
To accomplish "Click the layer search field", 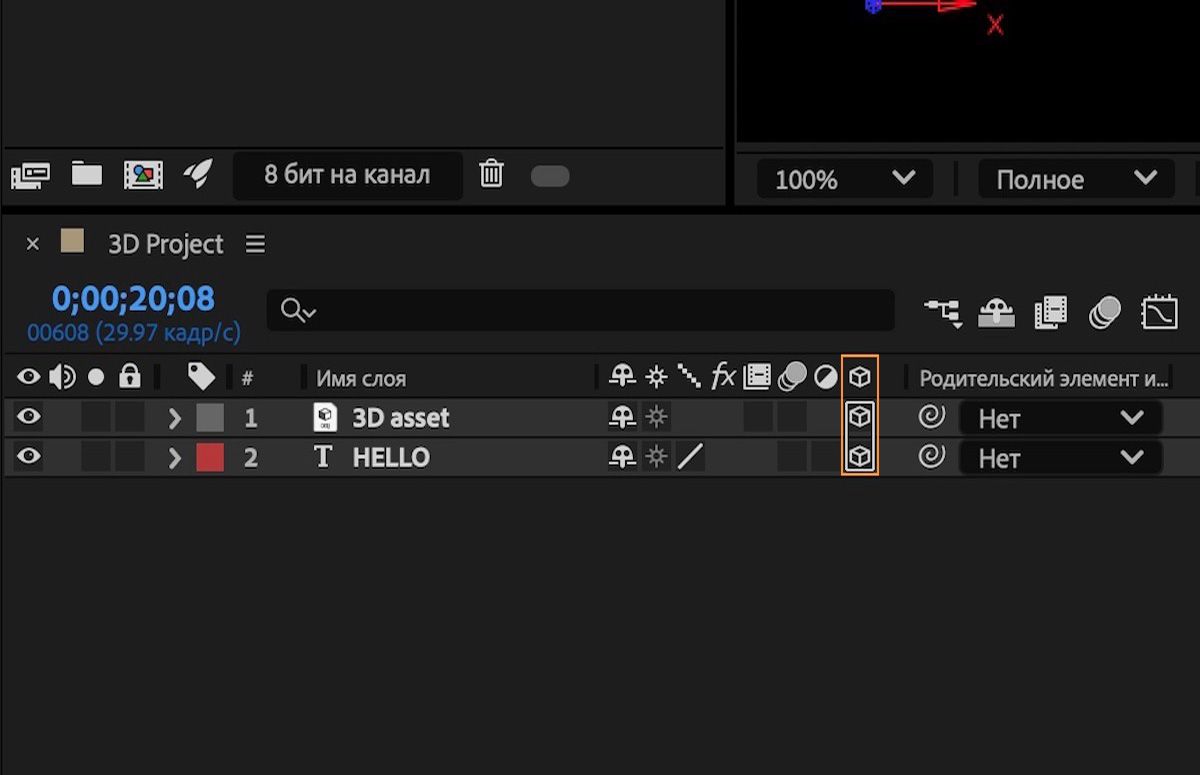I will (x=580, y=311).
